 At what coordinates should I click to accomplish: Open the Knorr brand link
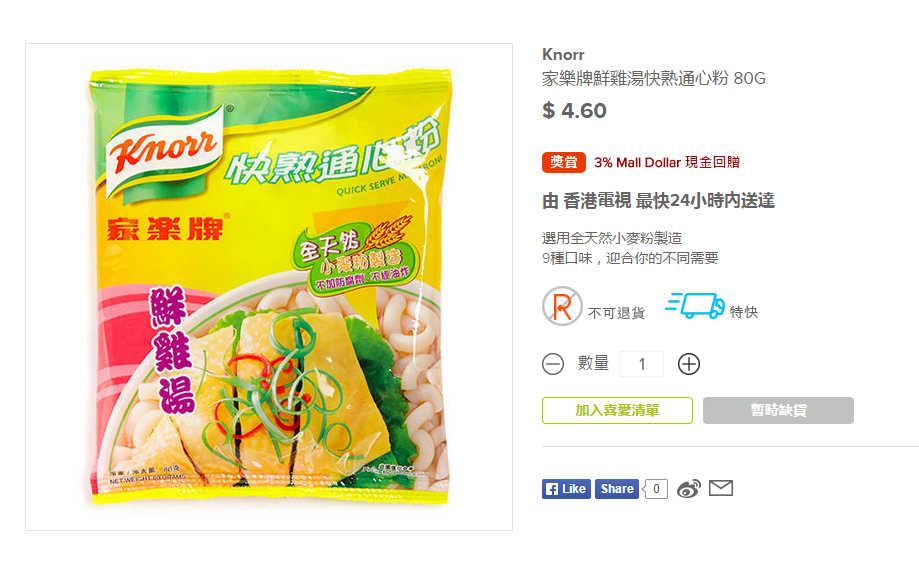[563, 55]
